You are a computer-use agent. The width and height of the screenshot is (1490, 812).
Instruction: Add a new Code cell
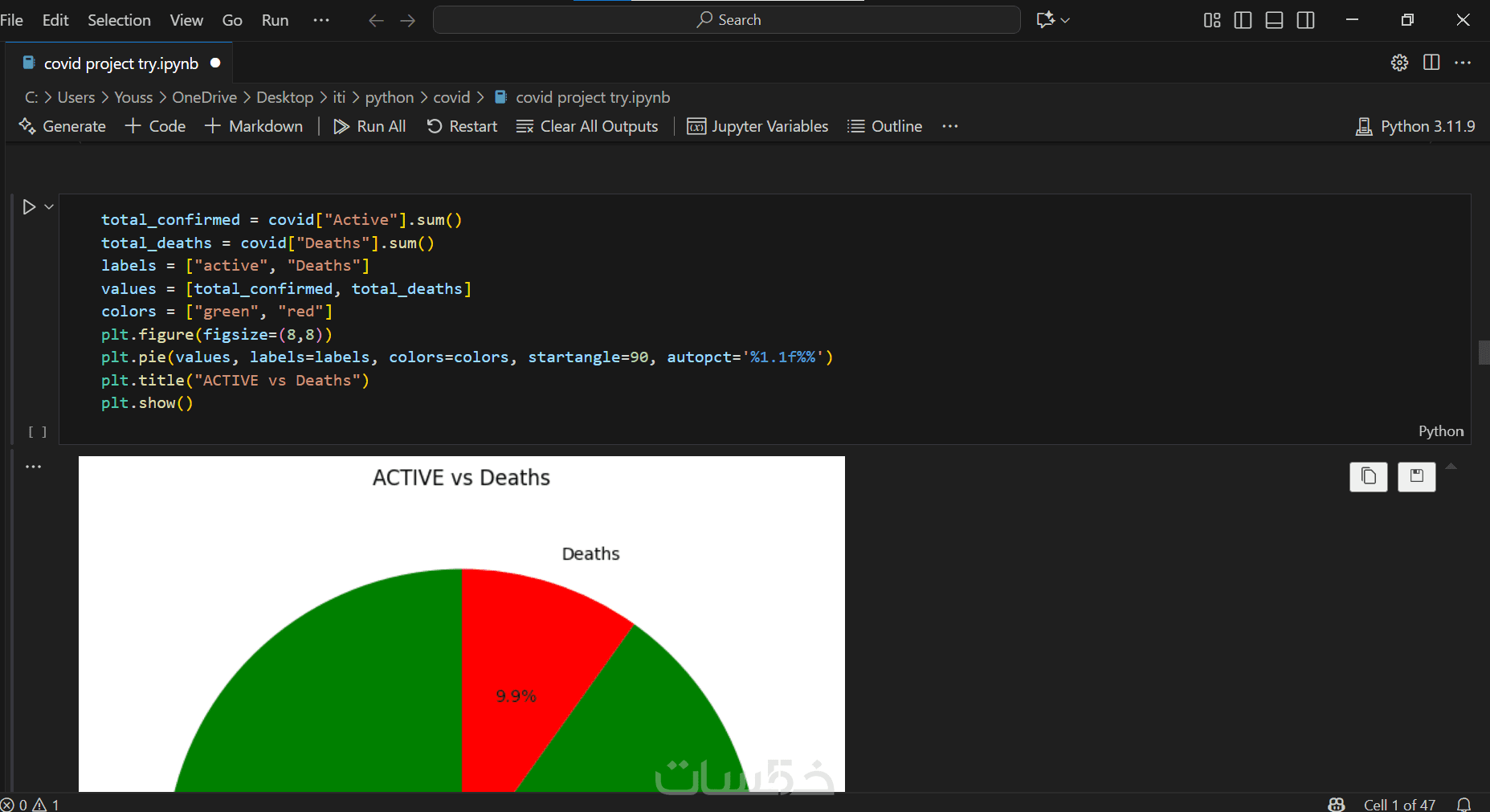[156, 126]
